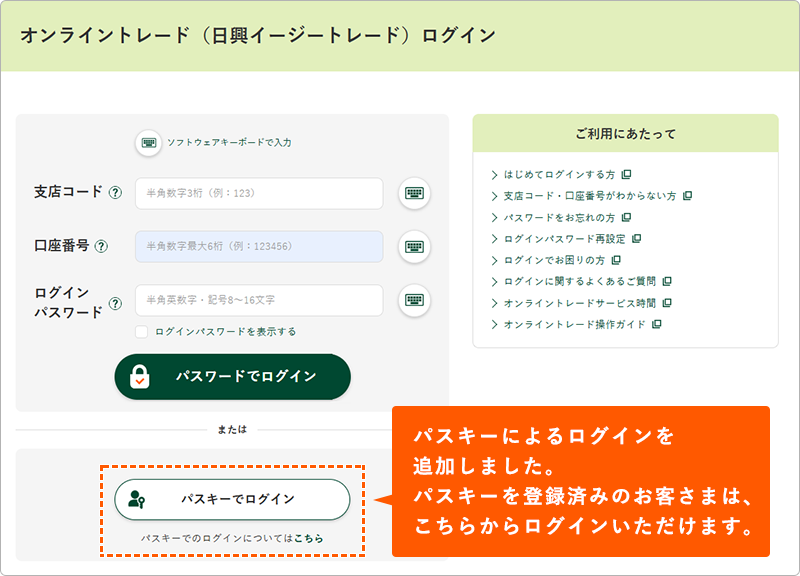The width and height of the screenshot is (800, 576).
Task: Open keyboard icon beside ログインパスワード field
Action: 414,299
